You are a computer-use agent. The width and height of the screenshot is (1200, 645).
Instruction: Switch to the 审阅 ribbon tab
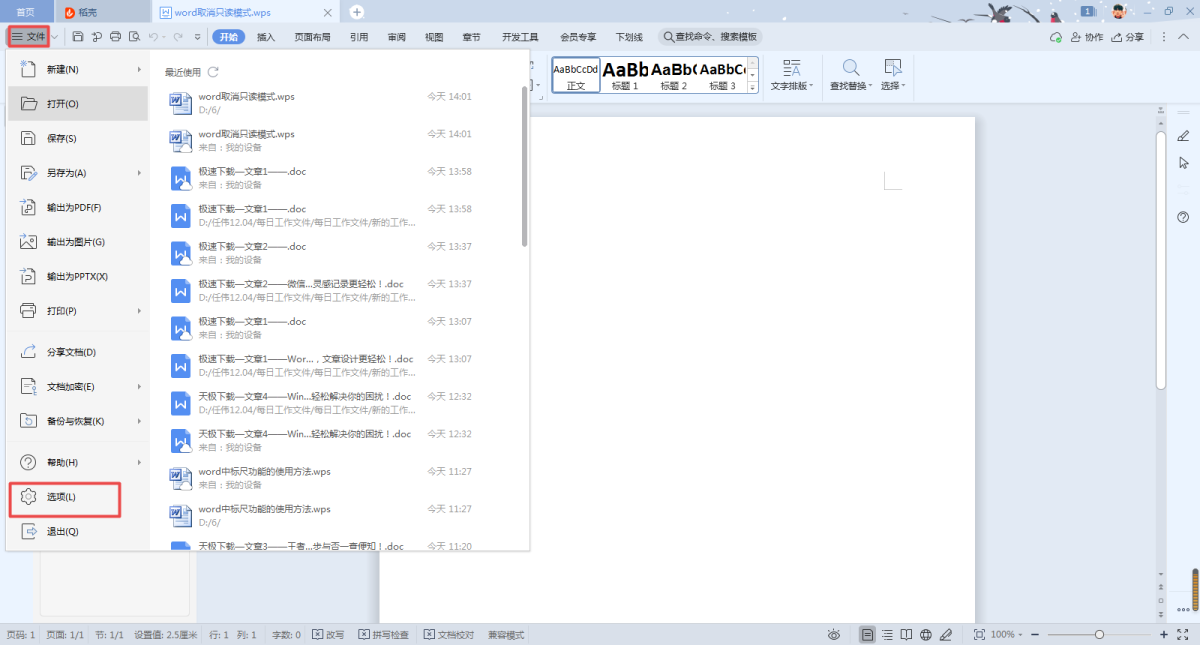tap(397, 37)
